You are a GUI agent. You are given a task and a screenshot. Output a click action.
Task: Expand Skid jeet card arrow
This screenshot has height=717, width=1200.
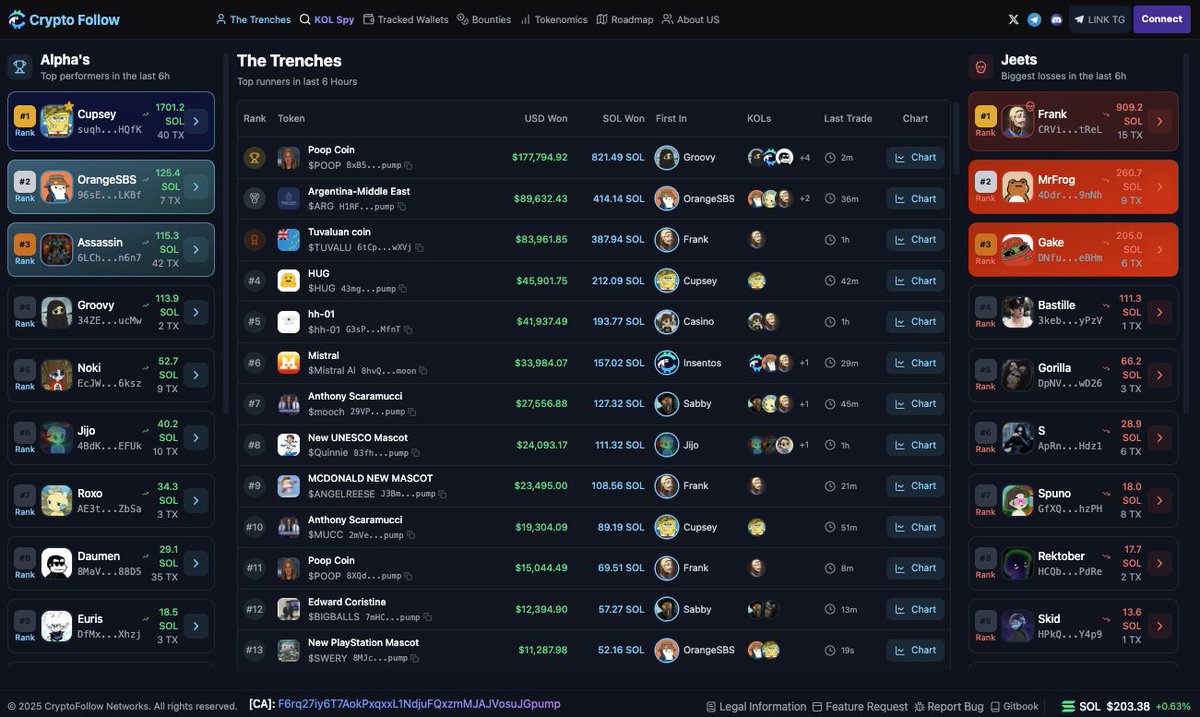[1160, 626]
